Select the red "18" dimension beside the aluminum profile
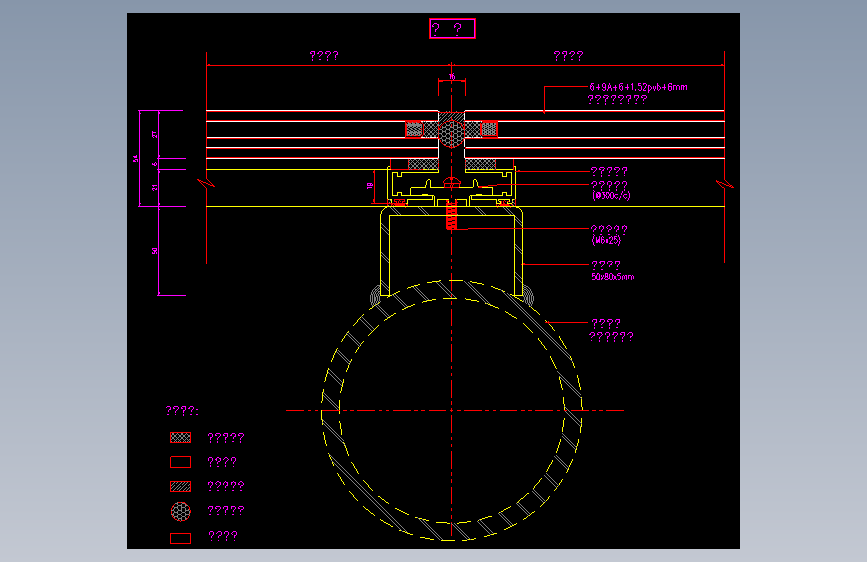The height and width of the screenshot is (562, 867). [x=369, y=186]
